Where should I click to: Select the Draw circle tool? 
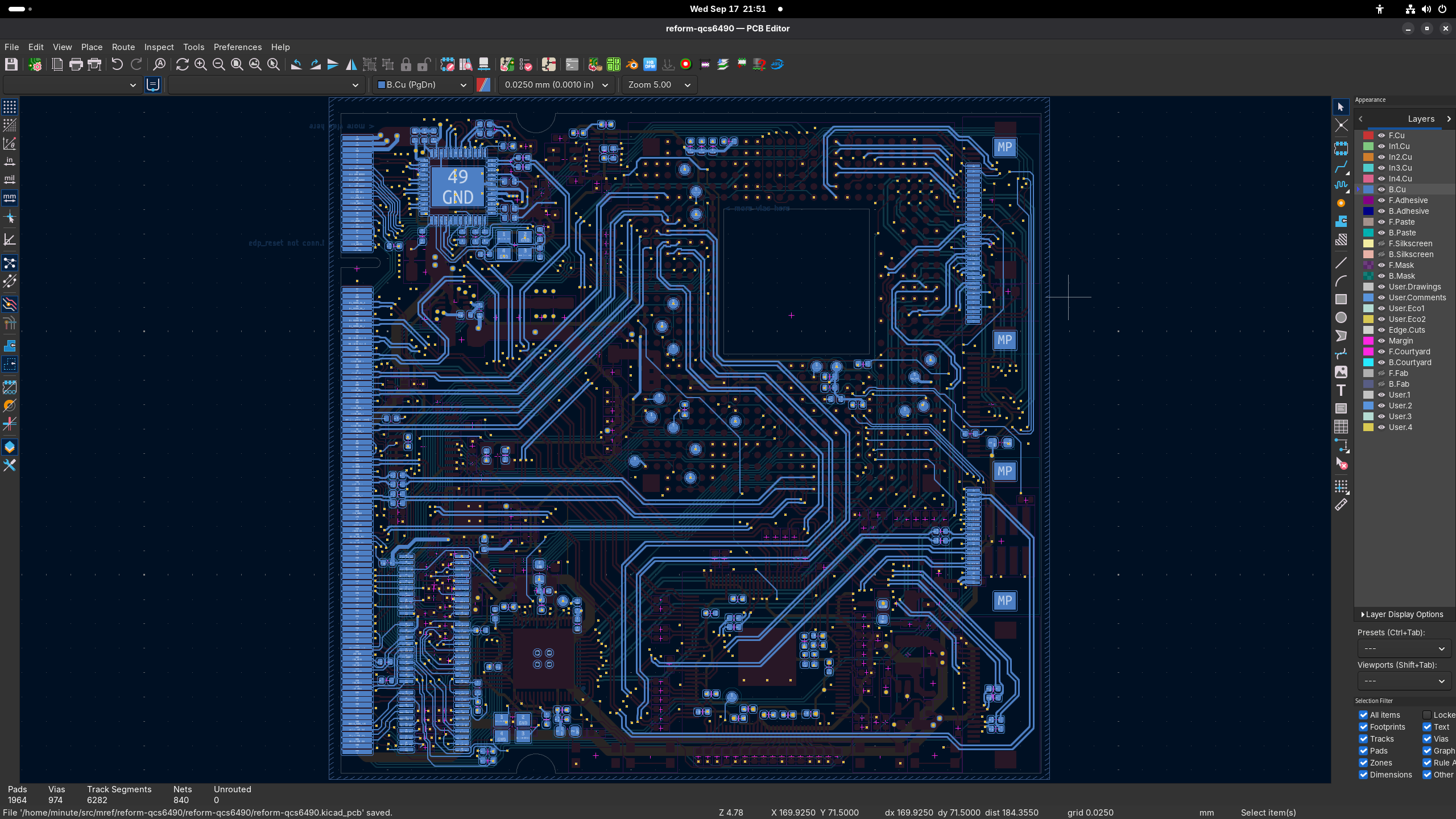[1341, 317]
